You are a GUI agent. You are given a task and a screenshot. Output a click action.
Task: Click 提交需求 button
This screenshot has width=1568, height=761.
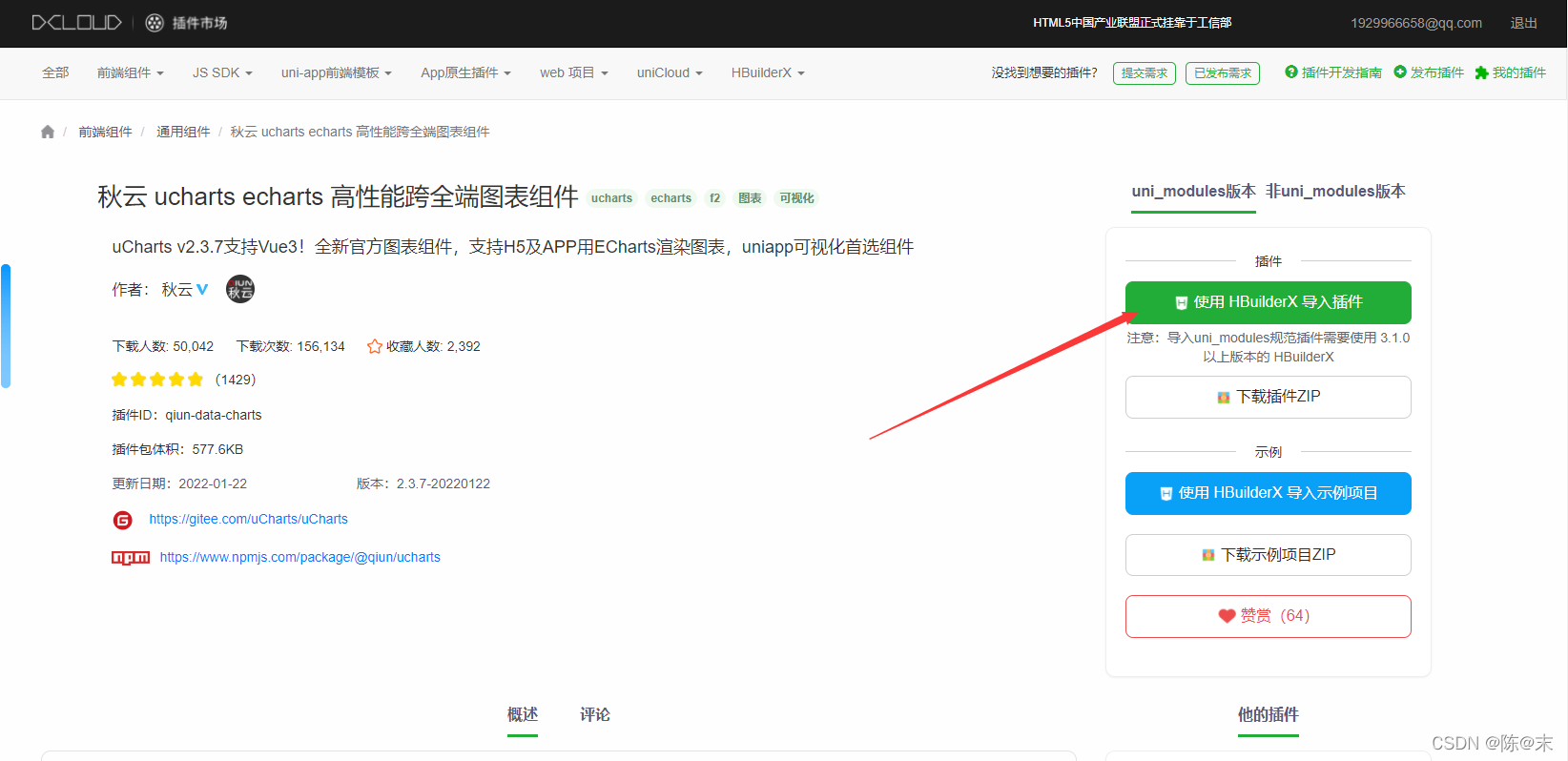click(1145, 73)
